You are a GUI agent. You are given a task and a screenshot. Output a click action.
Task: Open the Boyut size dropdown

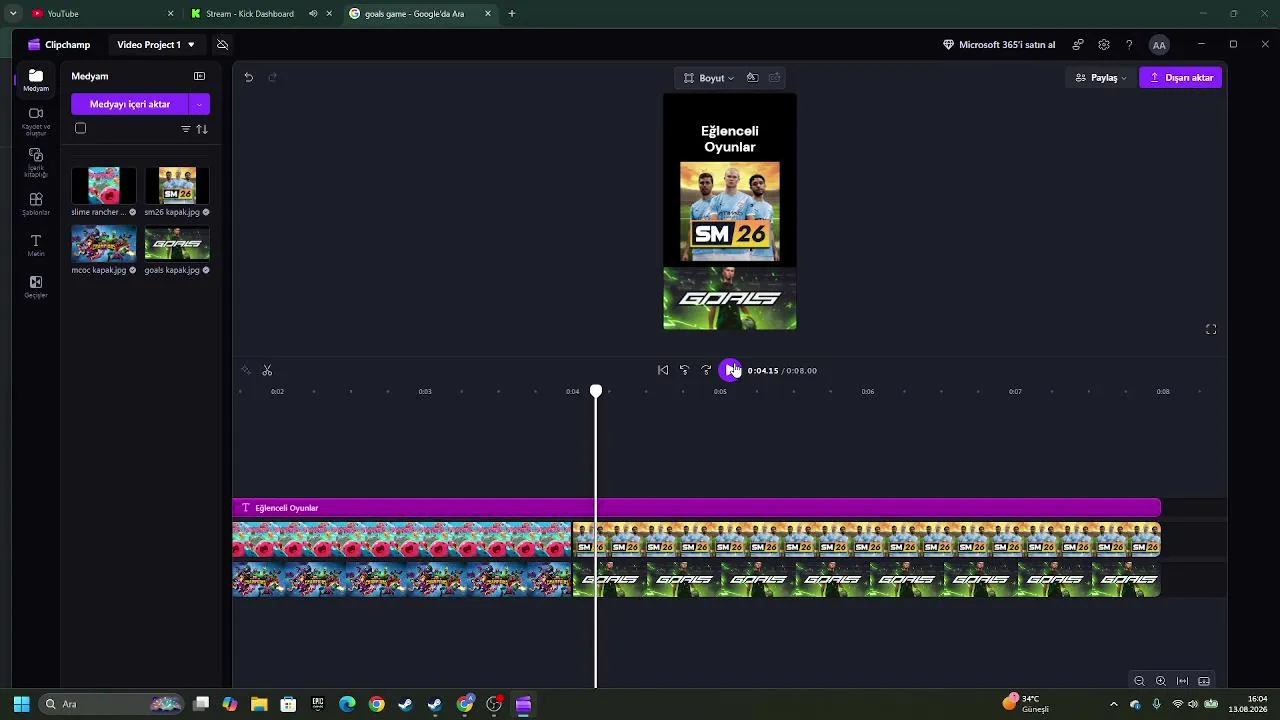[x=709, y=78]
